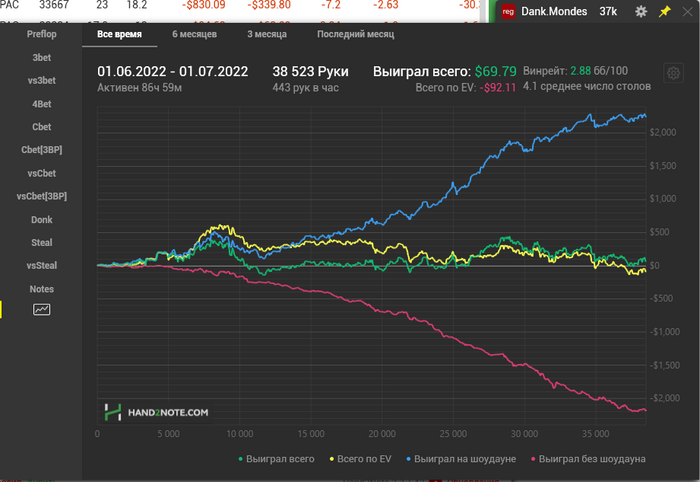Screen dimensions: 700x482
Task: Click '443 рук в час' text
Action: point(305,87)
